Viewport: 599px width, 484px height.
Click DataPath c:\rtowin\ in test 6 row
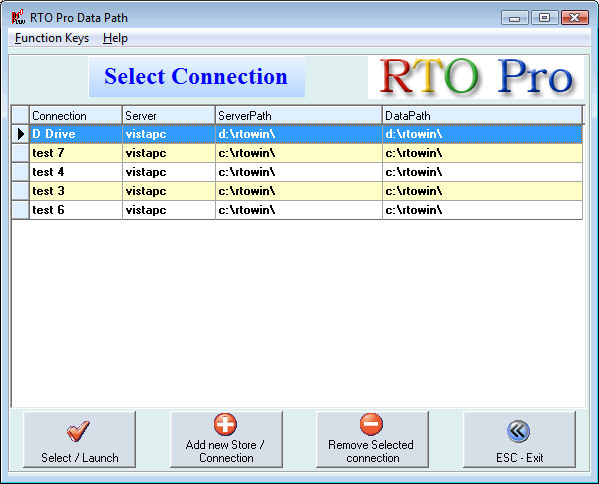482,210
